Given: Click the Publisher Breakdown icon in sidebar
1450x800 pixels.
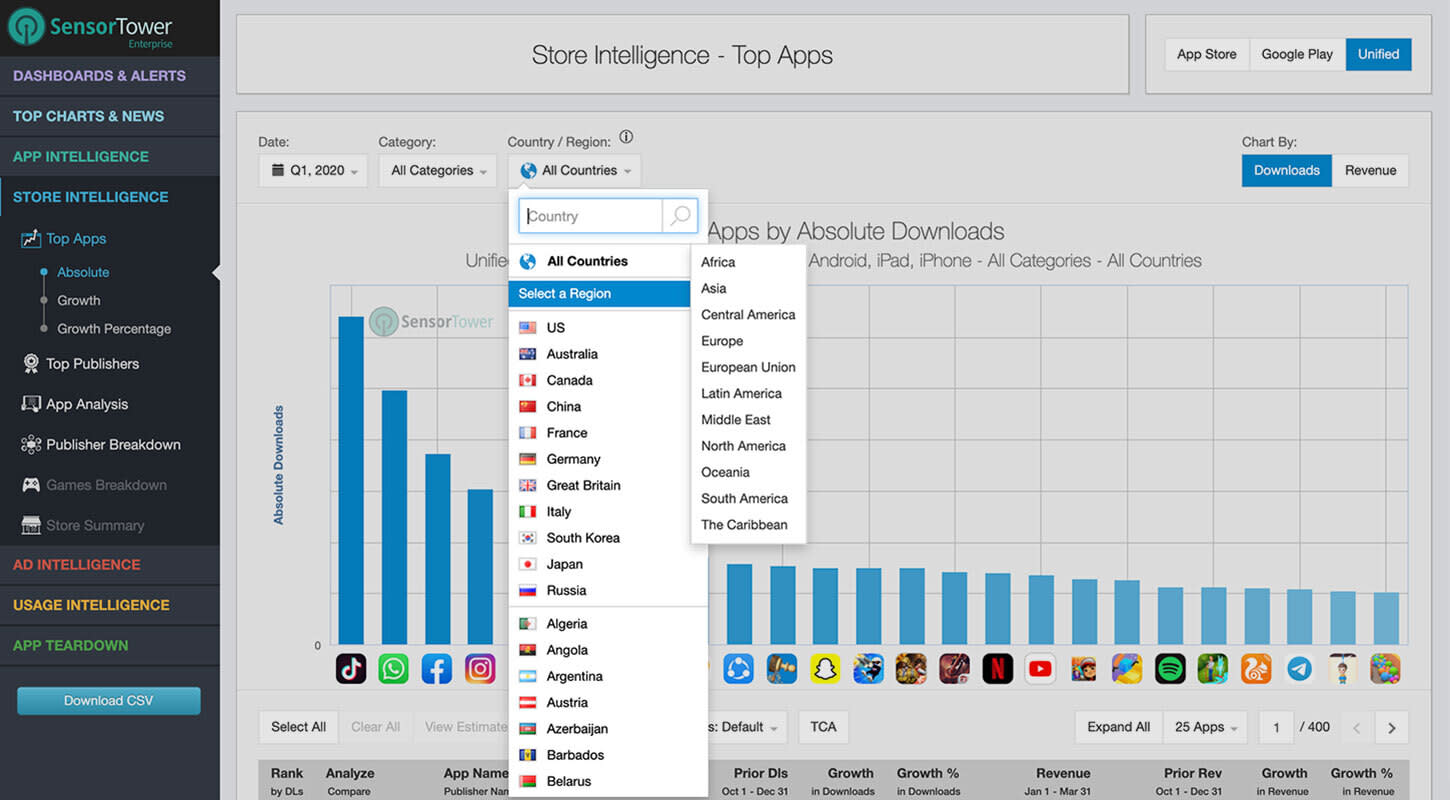Looking at the screenshot, I should point(29,444).
